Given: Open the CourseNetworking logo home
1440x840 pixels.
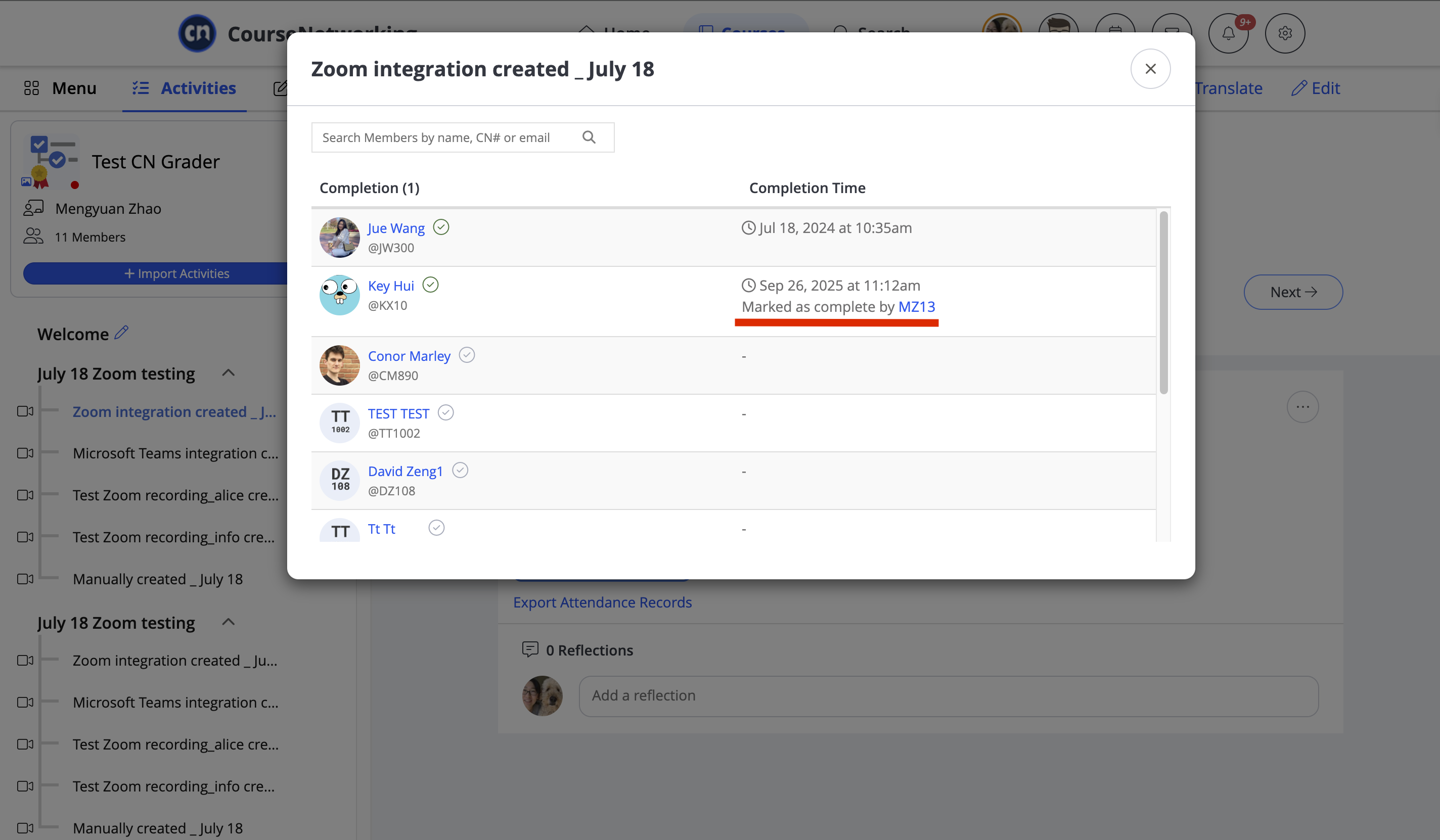Looking at the screenshot, I should 197,34.
